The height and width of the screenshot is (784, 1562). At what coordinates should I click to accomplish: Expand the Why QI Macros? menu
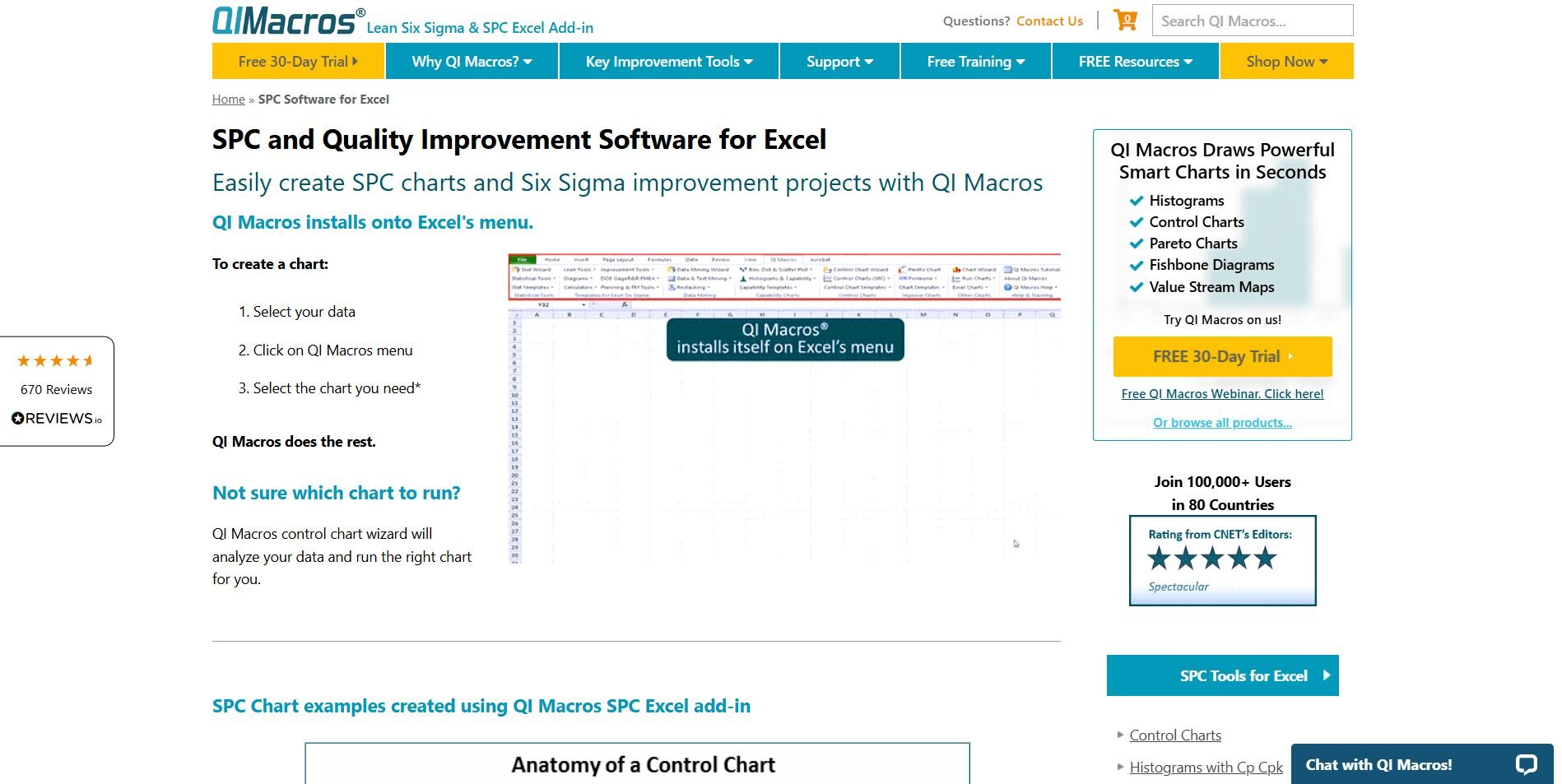pyautogui.click(x=472, y=62)
